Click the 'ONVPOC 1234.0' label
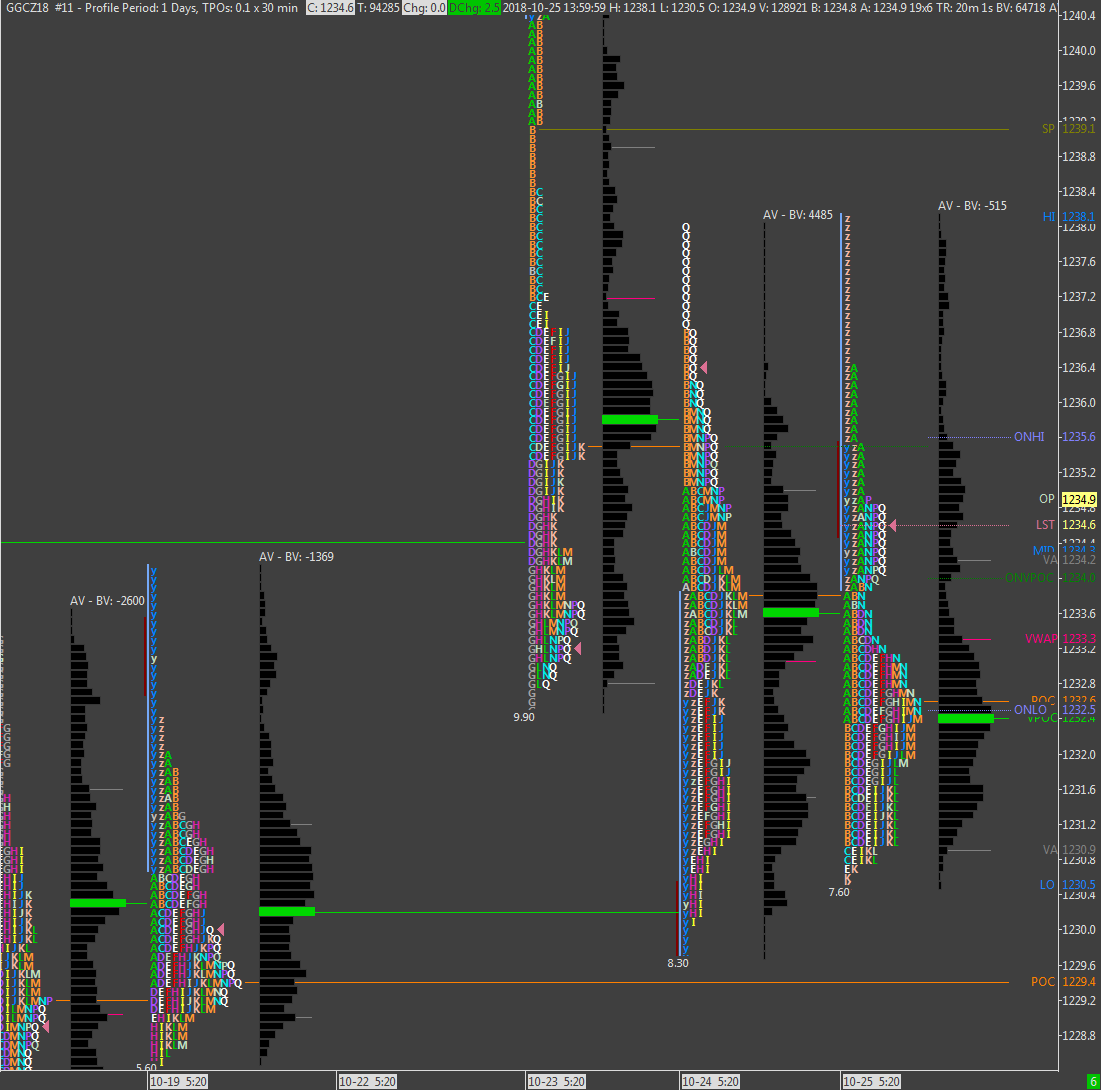Image resolution: width=1101 pixels, height=1090 pixels. [1050, 578]
